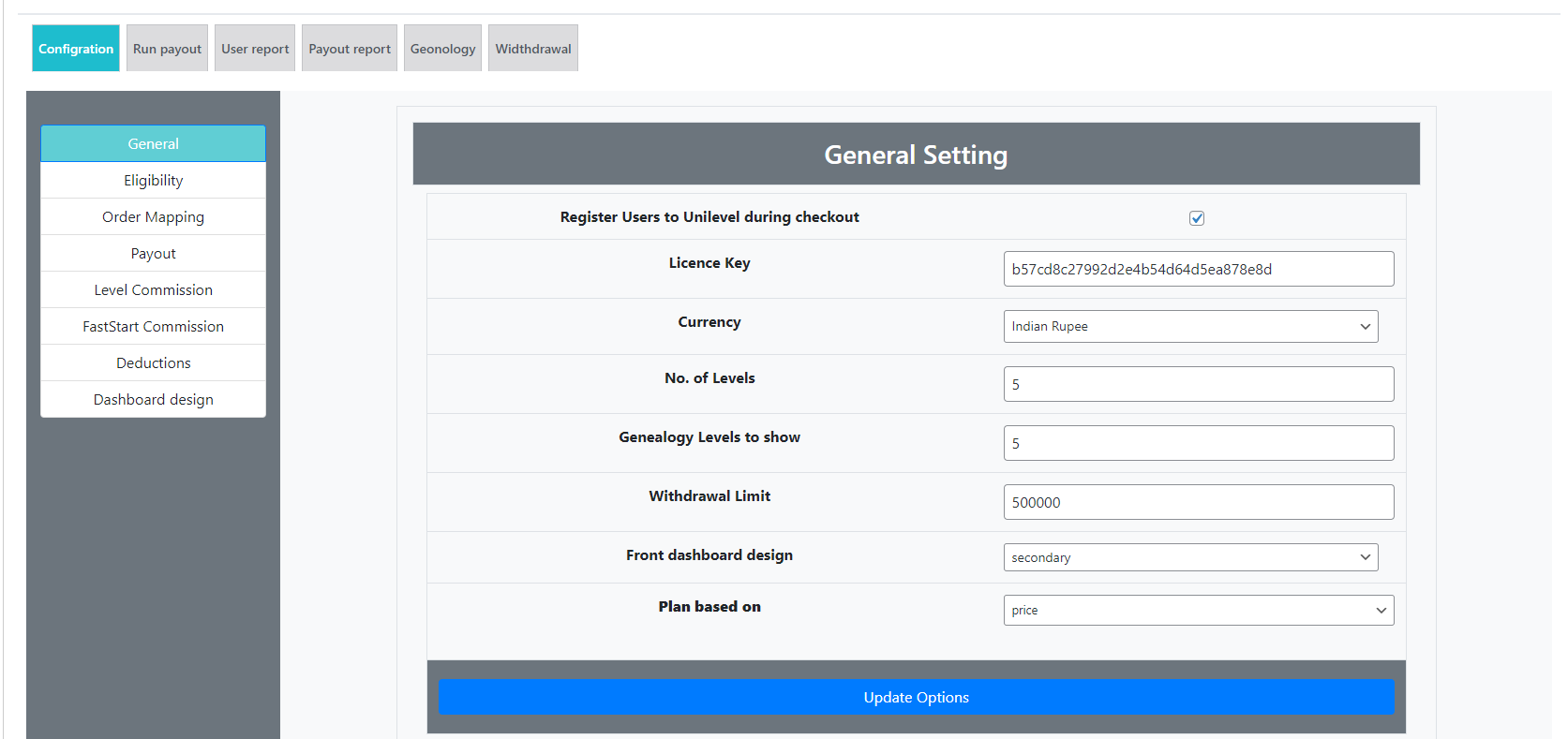Switch to the Run payout tab
This screenshot has width=1568, height=739.
[167, 49]
